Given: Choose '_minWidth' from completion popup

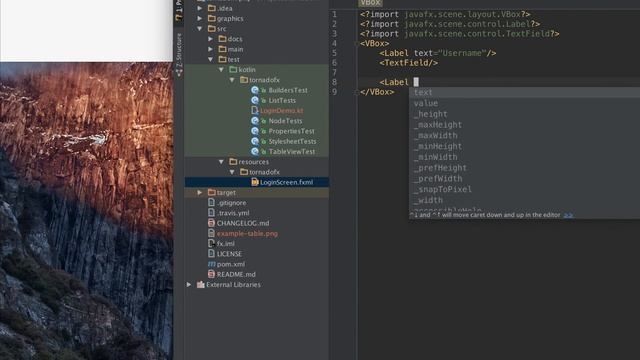Looking at the screenshot, I should coord(524,157).
